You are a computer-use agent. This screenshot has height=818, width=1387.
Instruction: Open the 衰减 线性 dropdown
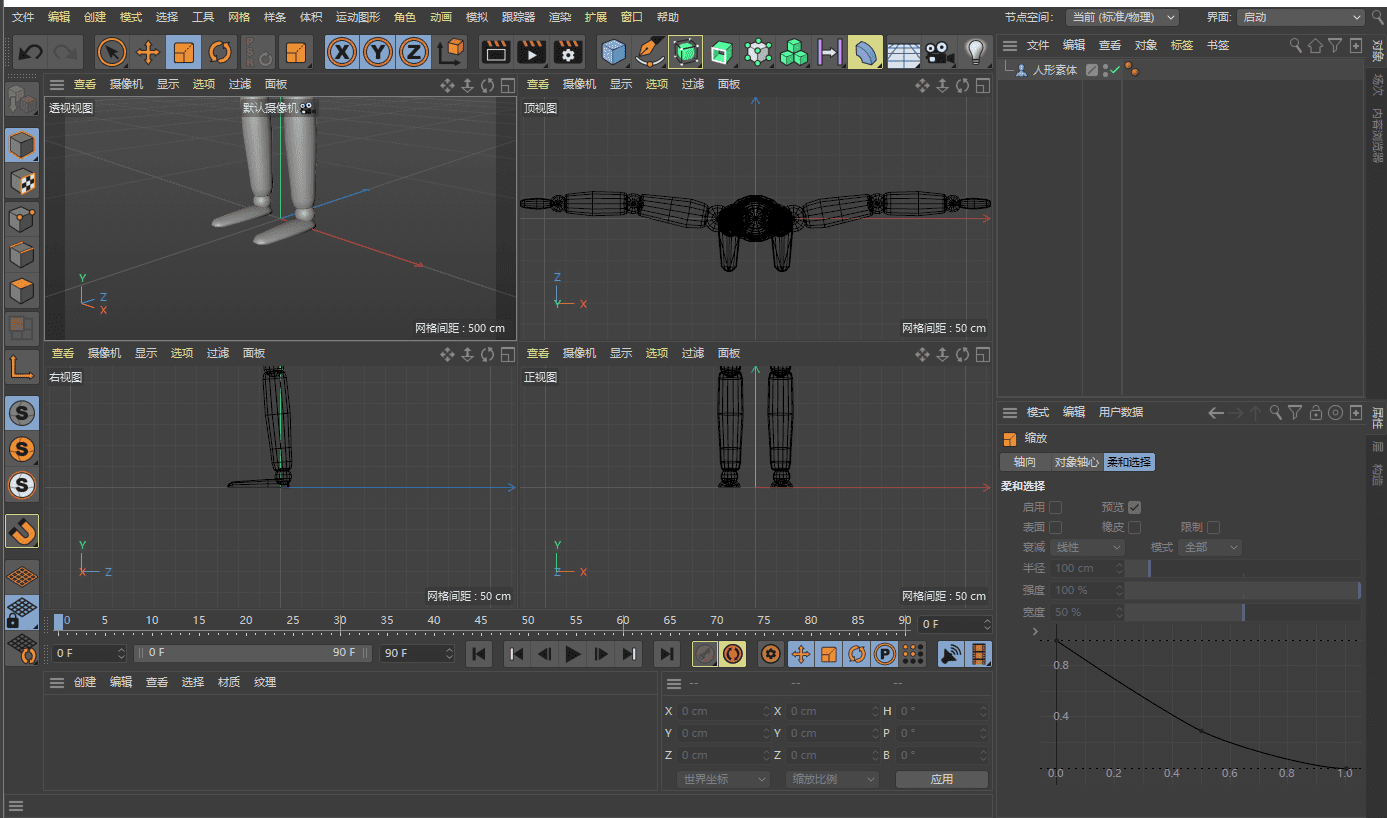[x=1087, y=547]
